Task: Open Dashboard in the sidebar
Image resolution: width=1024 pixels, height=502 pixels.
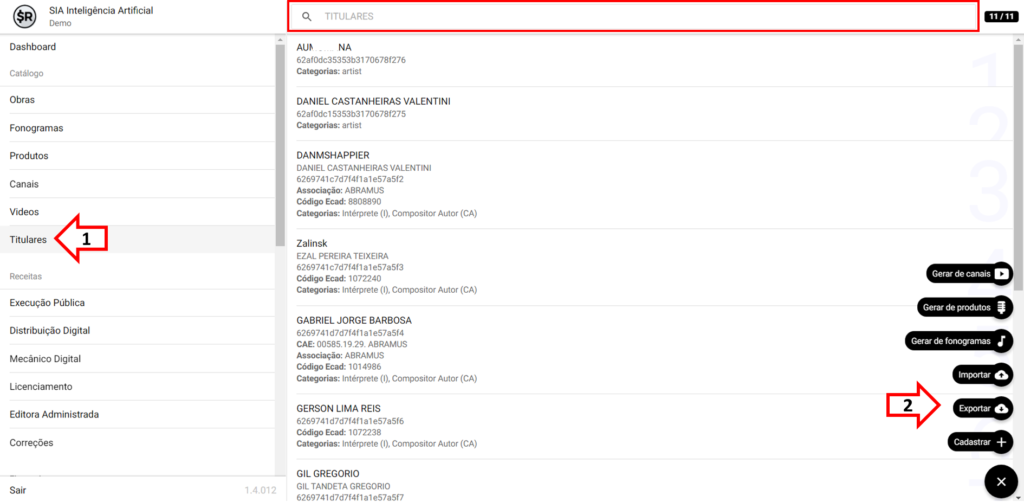Action: [x=33, y=47]
